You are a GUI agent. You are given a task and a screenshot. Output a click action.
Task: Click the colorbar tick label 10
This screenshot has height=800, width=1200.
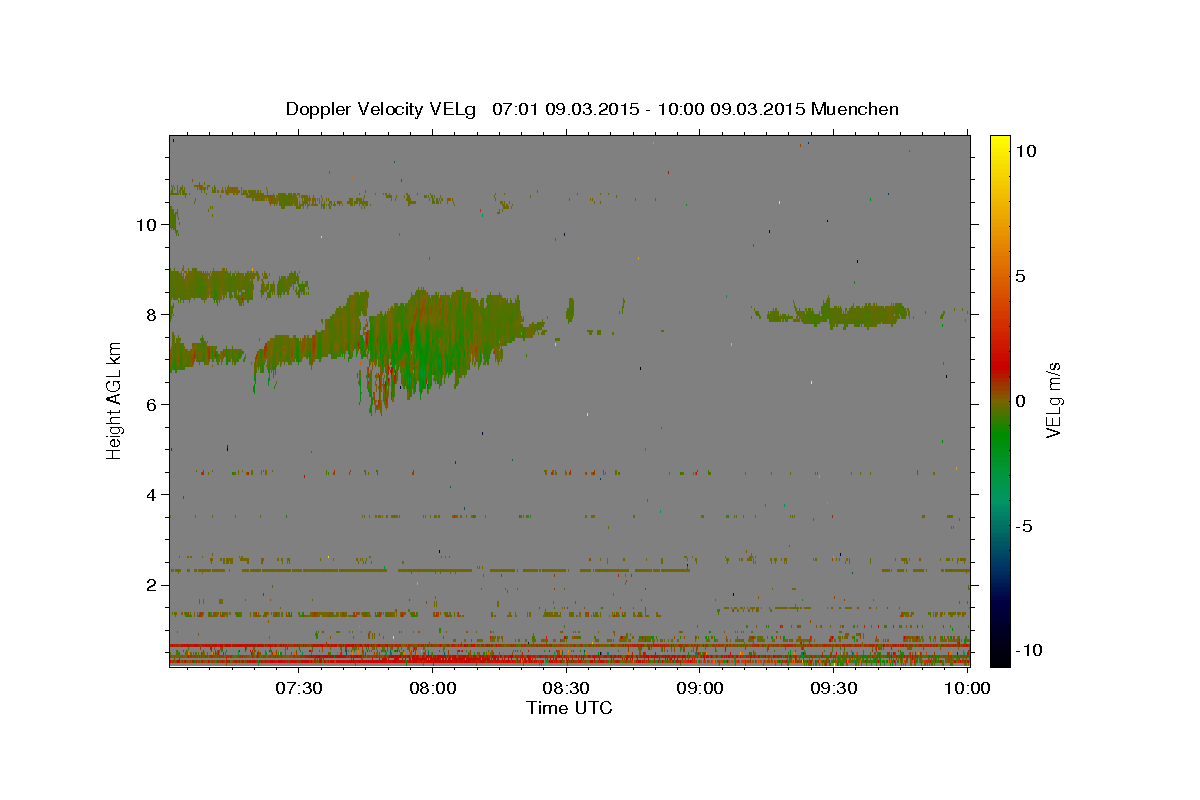(x=1025, y=150)
